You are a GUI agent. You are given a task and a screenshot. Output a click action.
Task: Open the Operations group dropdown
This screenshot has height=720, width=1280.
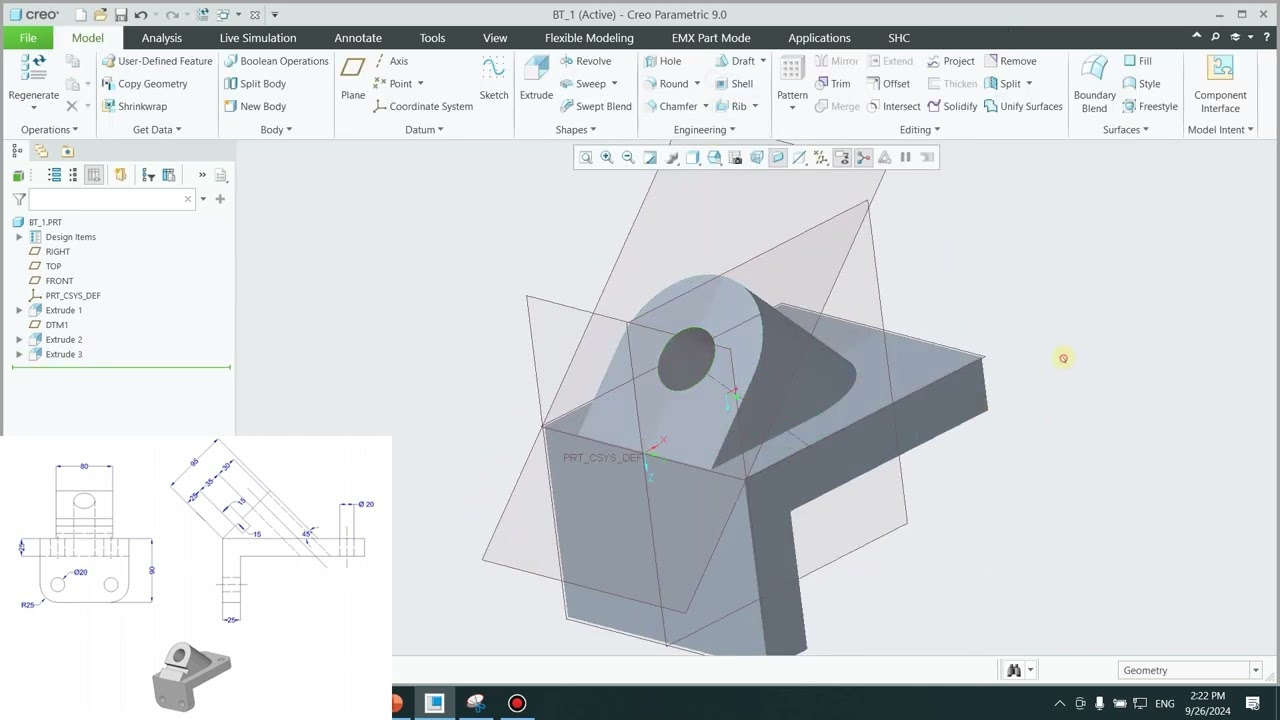[x=49, y=130]
